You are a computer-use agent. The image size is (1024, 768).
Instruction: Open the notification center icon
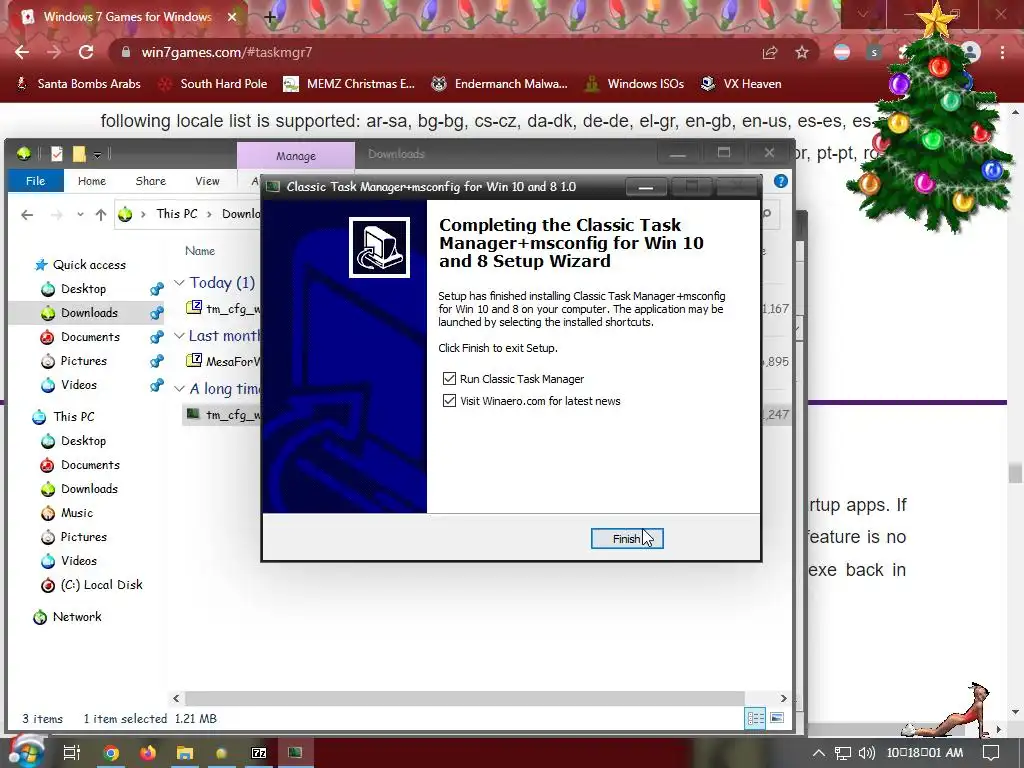(x=991, y=753)
